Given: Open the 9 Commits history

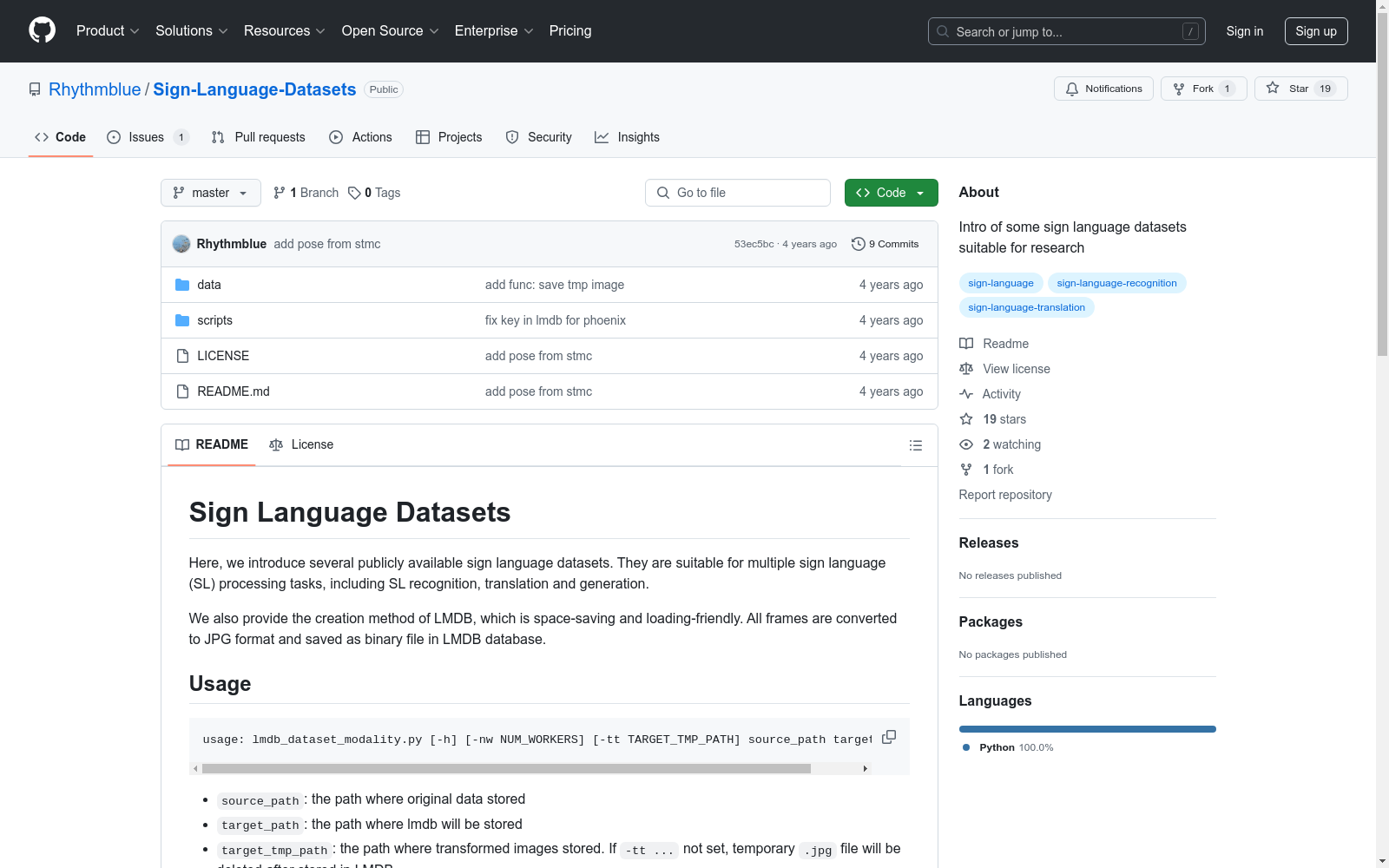Looking at the screenshot, I should pos(885,244).
